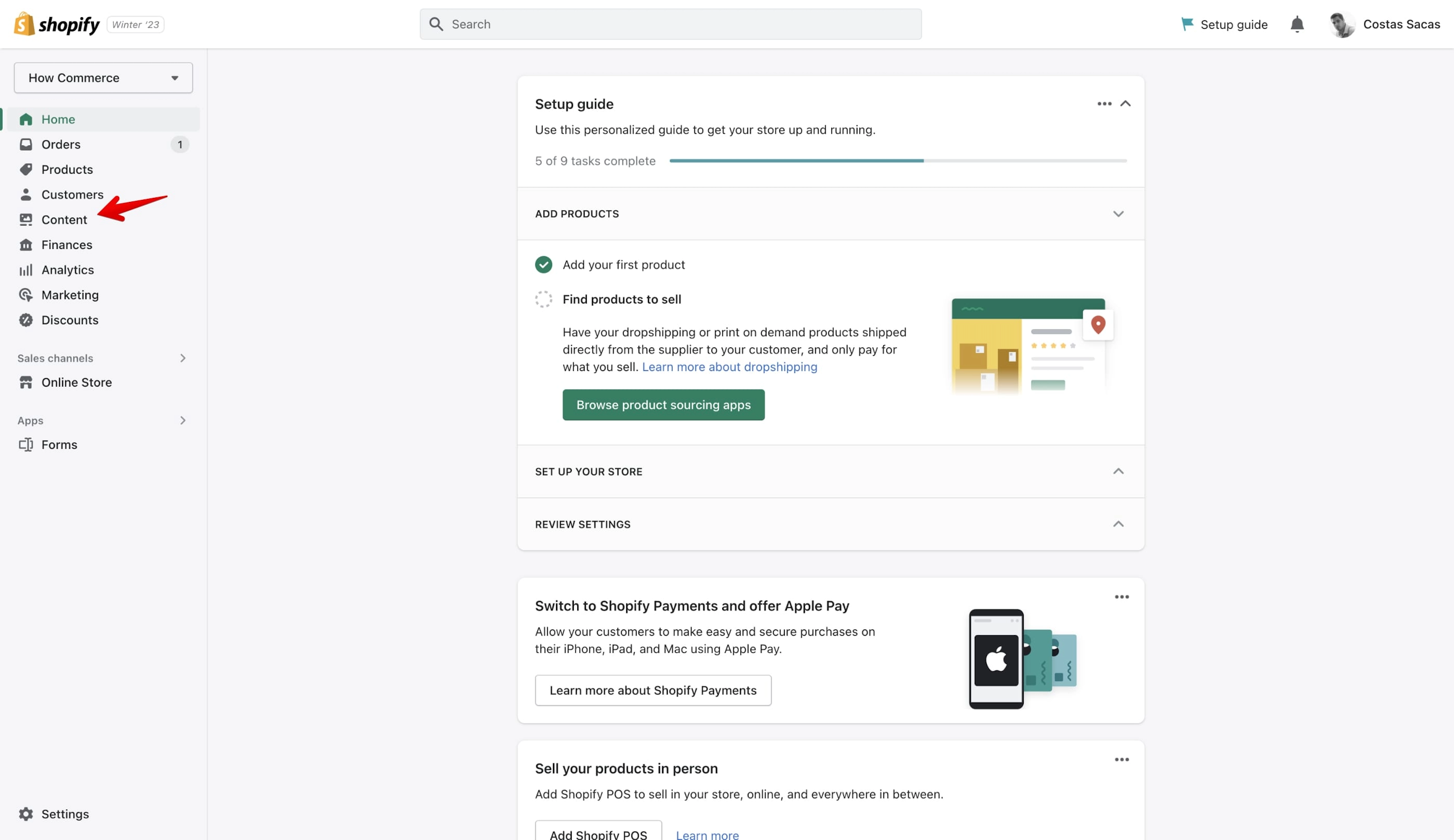Click the checked 'Add your first product' circle
1454x840 pixels.
click(x=543, y=265)
